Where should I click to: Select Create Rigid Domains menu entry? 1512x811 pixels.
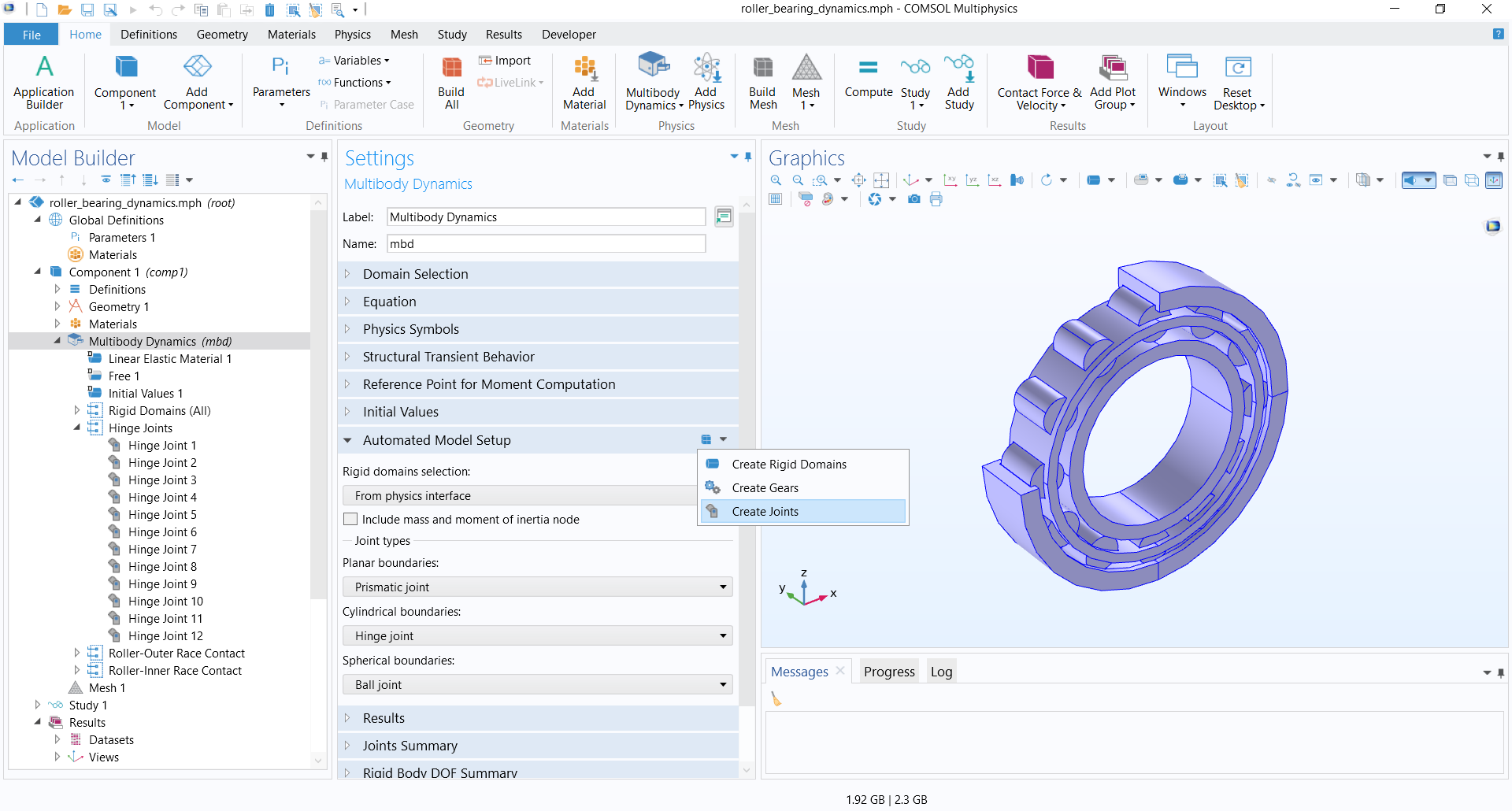coord(789,465)
